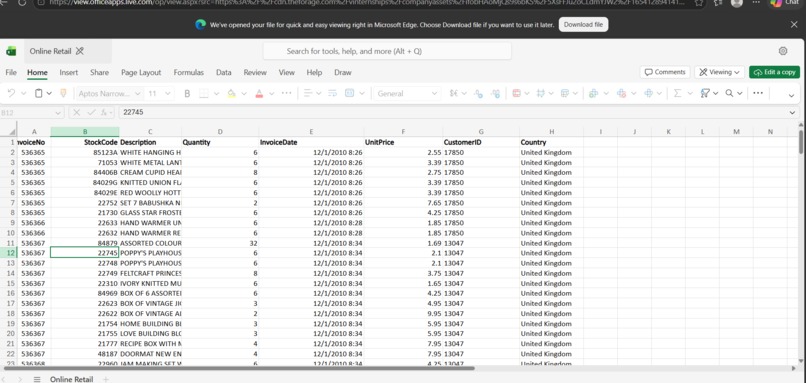Image resolution: width=806 pixels, height=383 pixels.
Task: Click Decrease Decimal icon
Action: click(479, 93)
